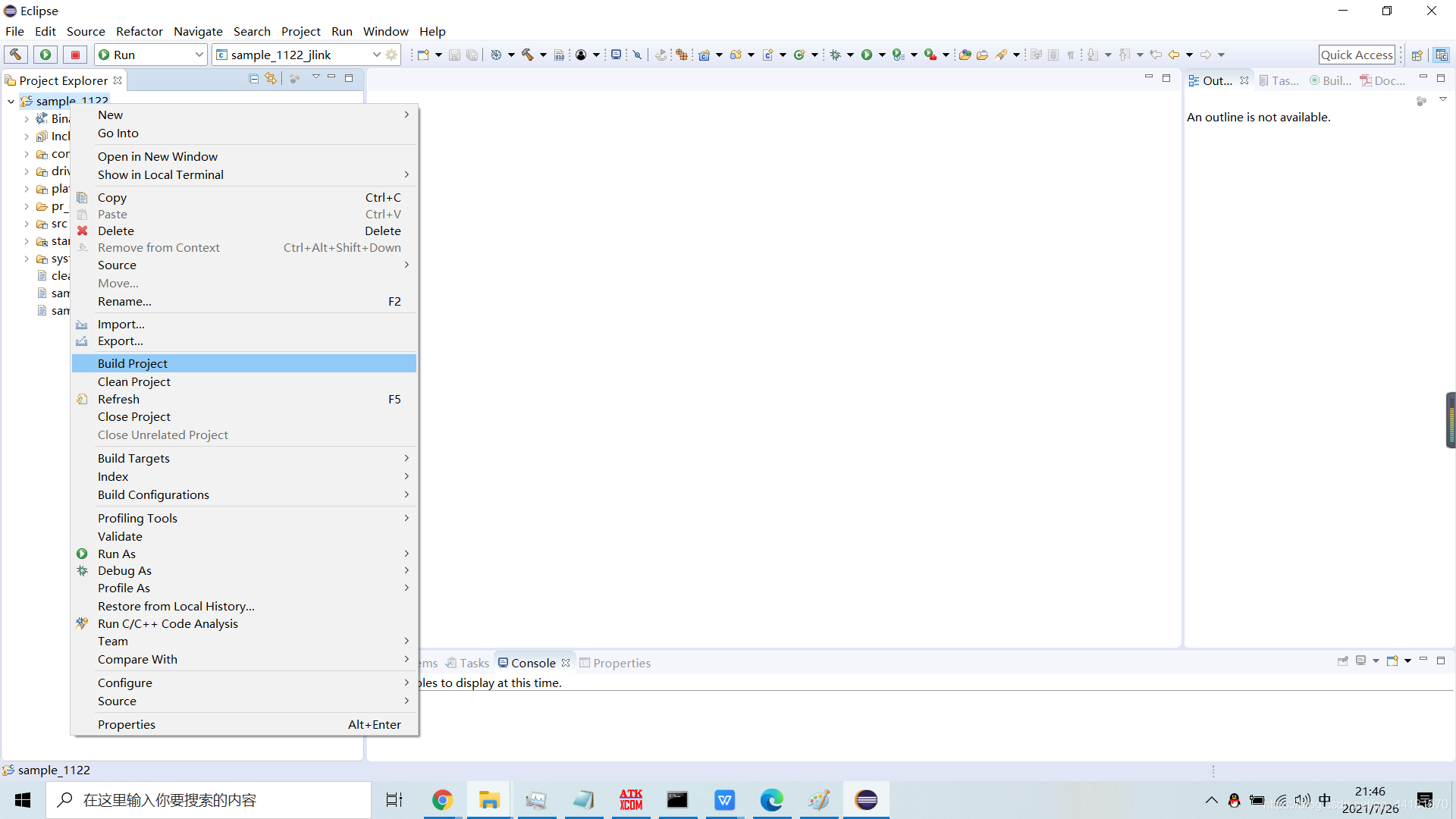The width and height of the screenshot is (1456, 819).
Task: Choose Clean Project in the context menu
Action: tap(134, 382)
